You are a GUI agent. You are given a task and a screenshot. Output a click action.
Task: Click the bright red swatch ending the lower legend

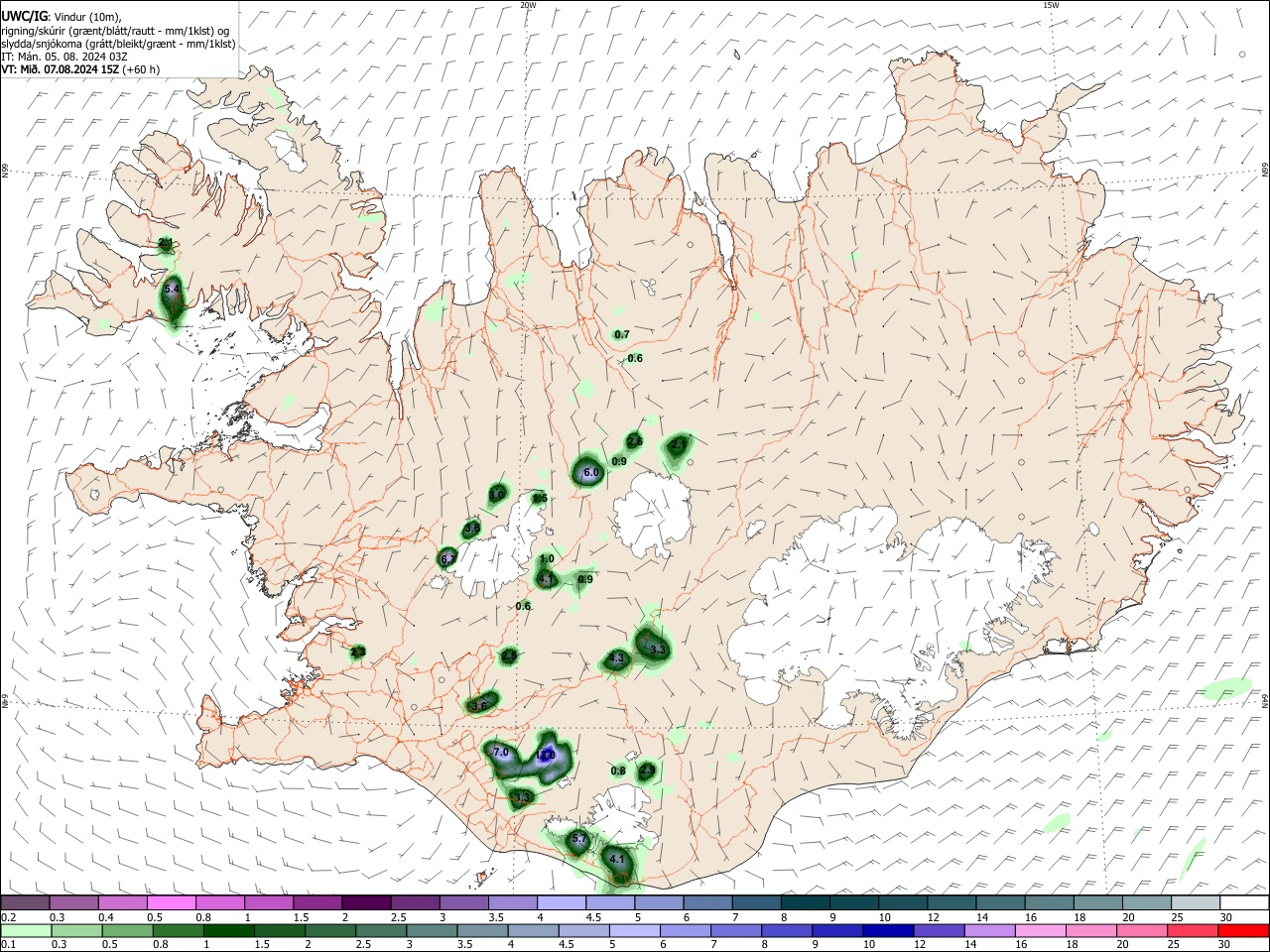pos(1244,930)
